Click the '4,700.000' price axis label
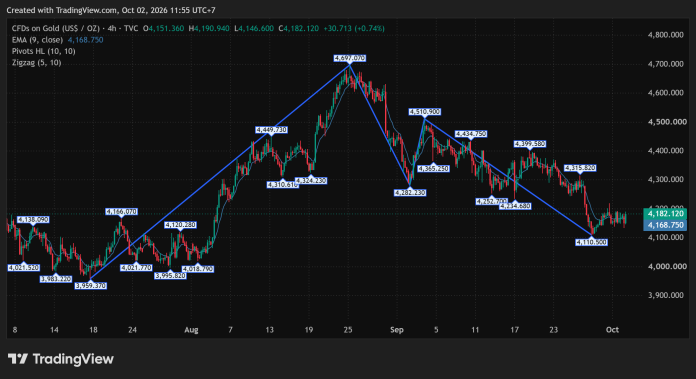 pos(665,64)
